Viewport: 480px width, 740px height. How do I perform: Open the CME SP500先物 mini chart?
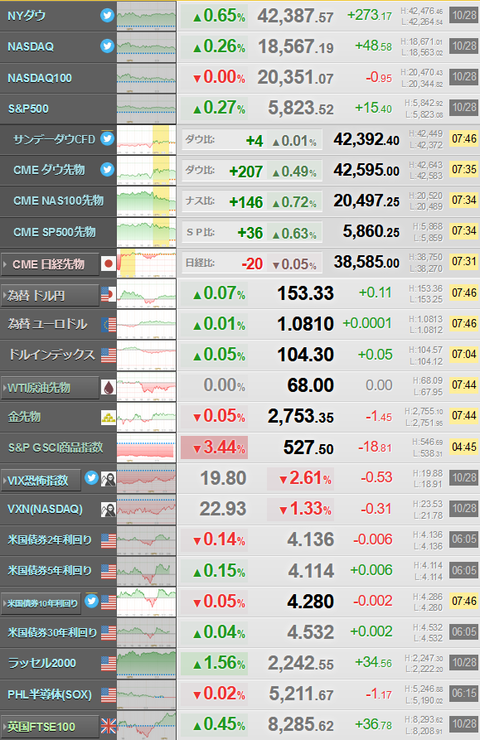146,232
